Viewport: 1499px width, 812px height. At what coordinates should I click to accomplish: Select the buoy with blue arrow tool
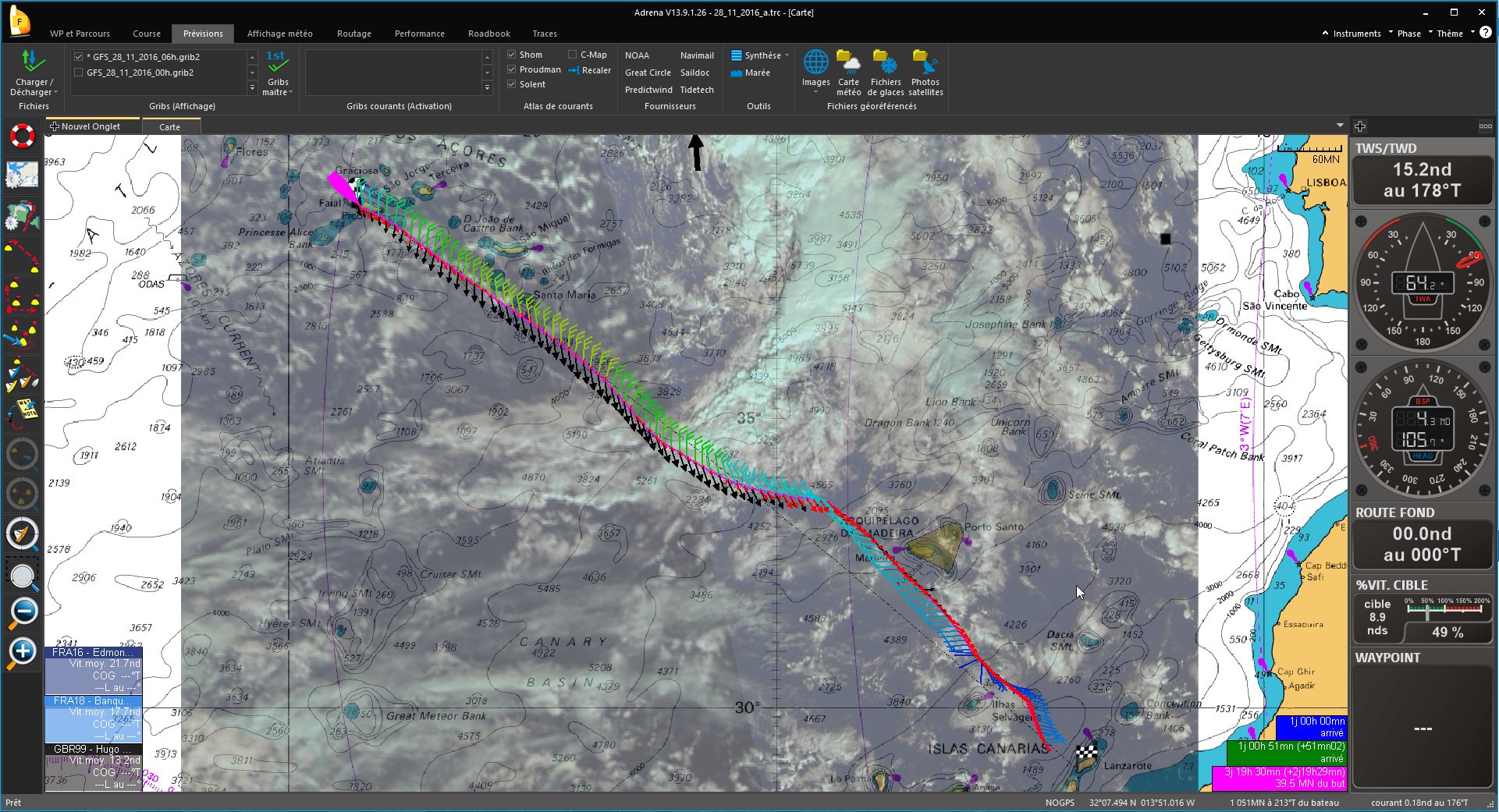click(23, 336)
